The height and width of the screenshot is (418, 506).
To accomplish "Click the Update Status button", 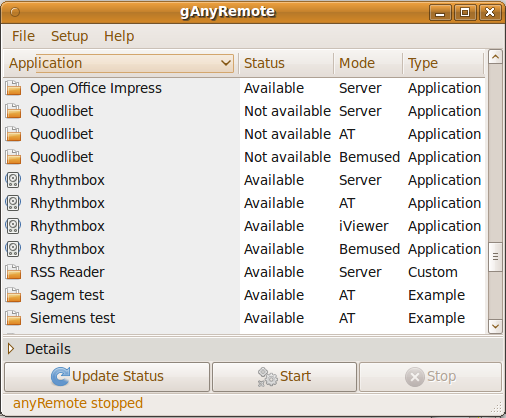I will pos(107,377).
